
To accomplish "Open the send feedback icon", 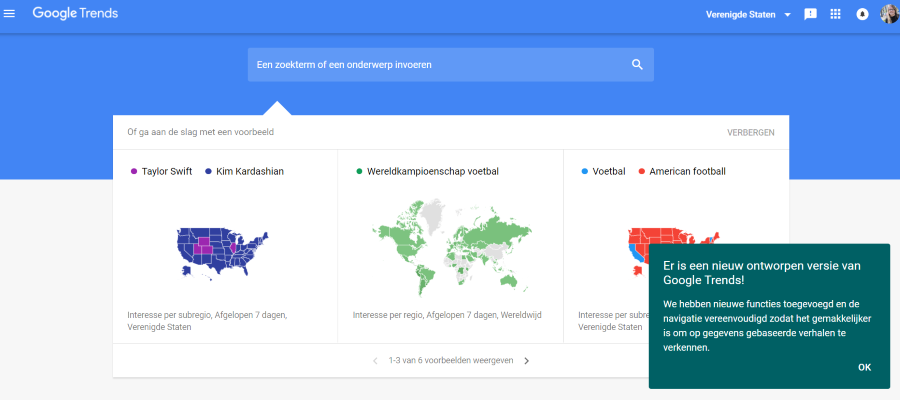I will [811, 14].
